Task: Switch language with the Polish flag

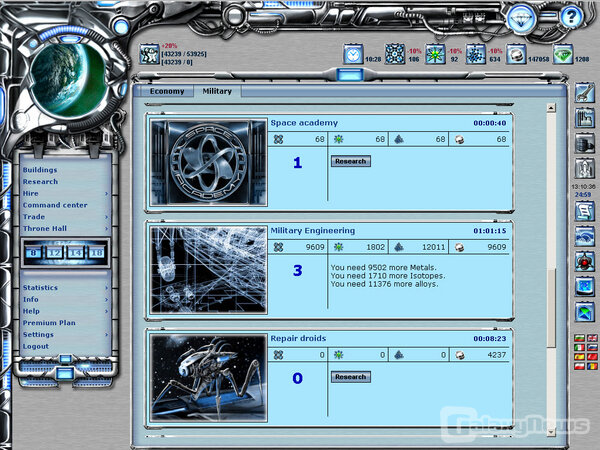Action: 579,366
